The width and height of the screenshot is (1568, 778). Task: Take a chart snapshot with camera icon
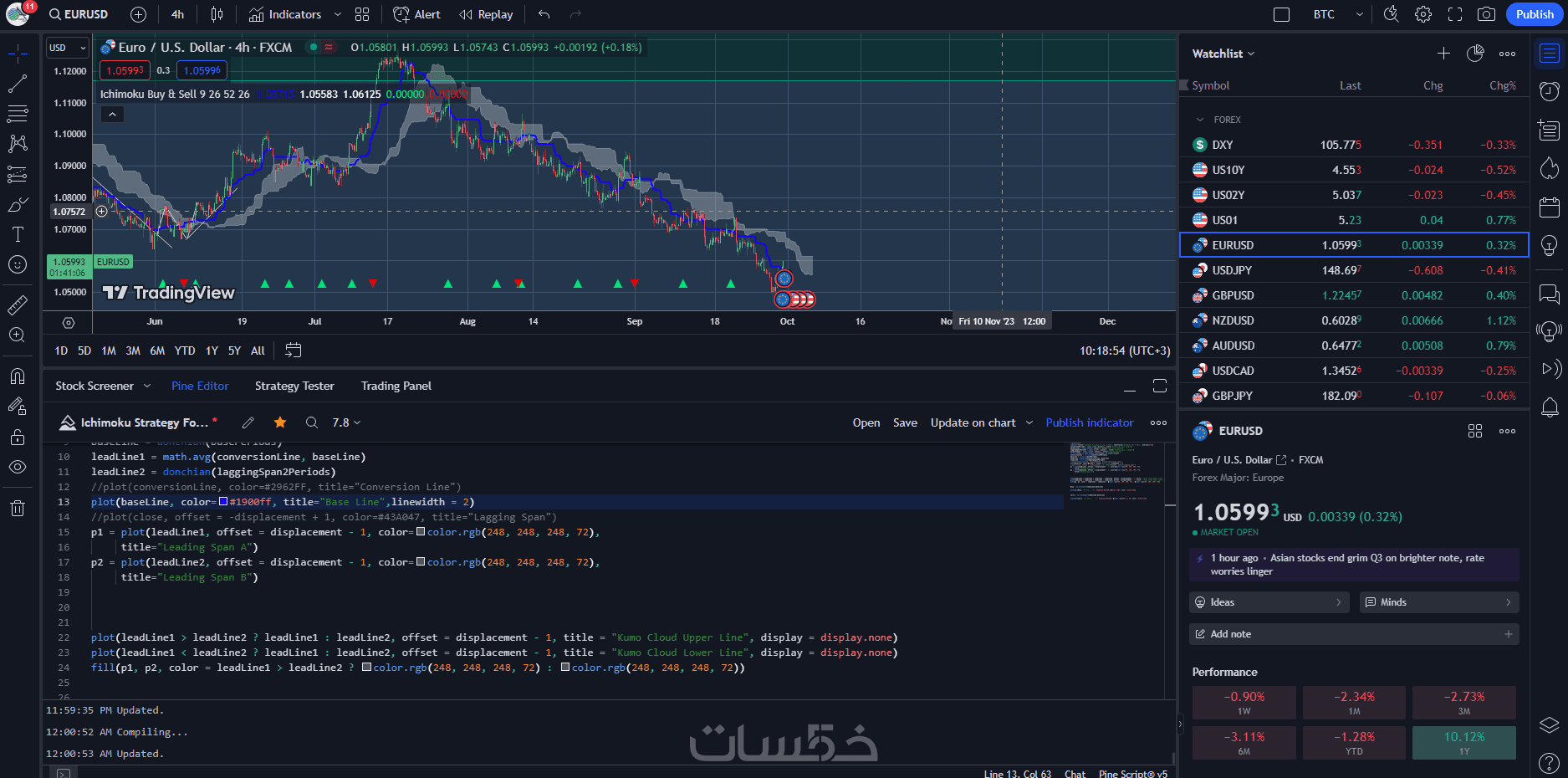pyautogui.click(x=1486, y=14)
